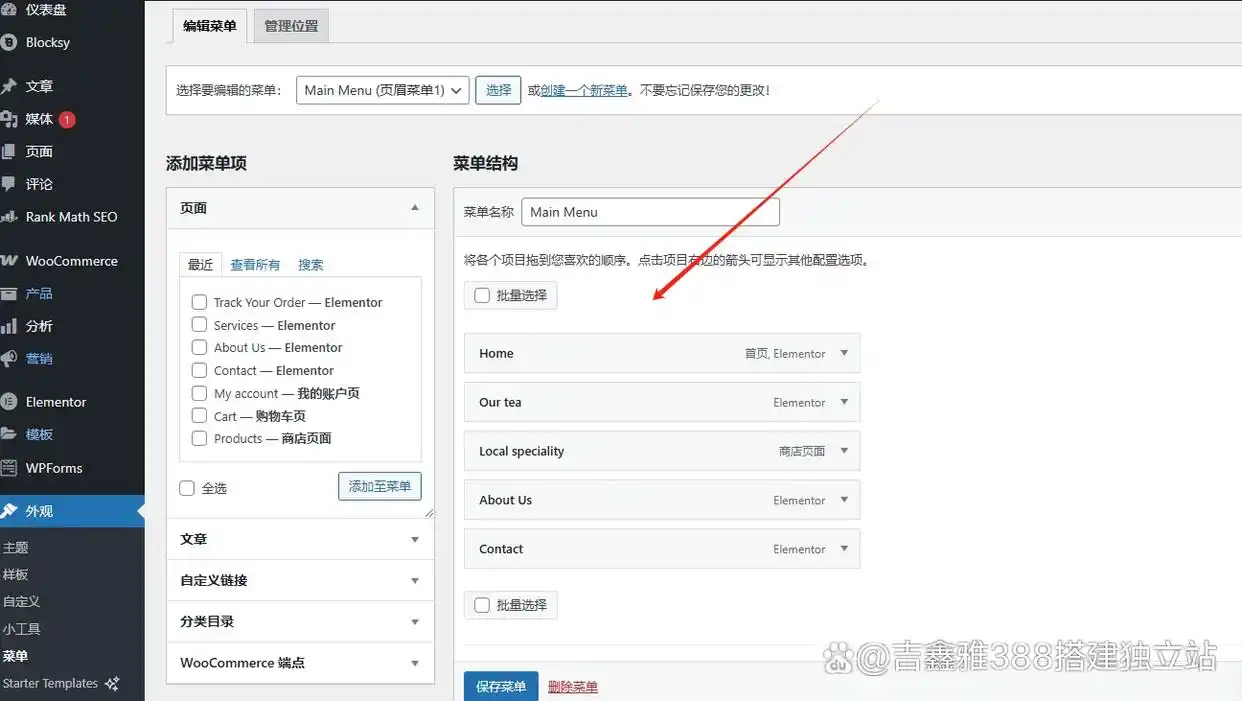The height and width of the screenshot is (701, 1242).
Task: Click the 保存菜单 button
Action: pos(501,687)
